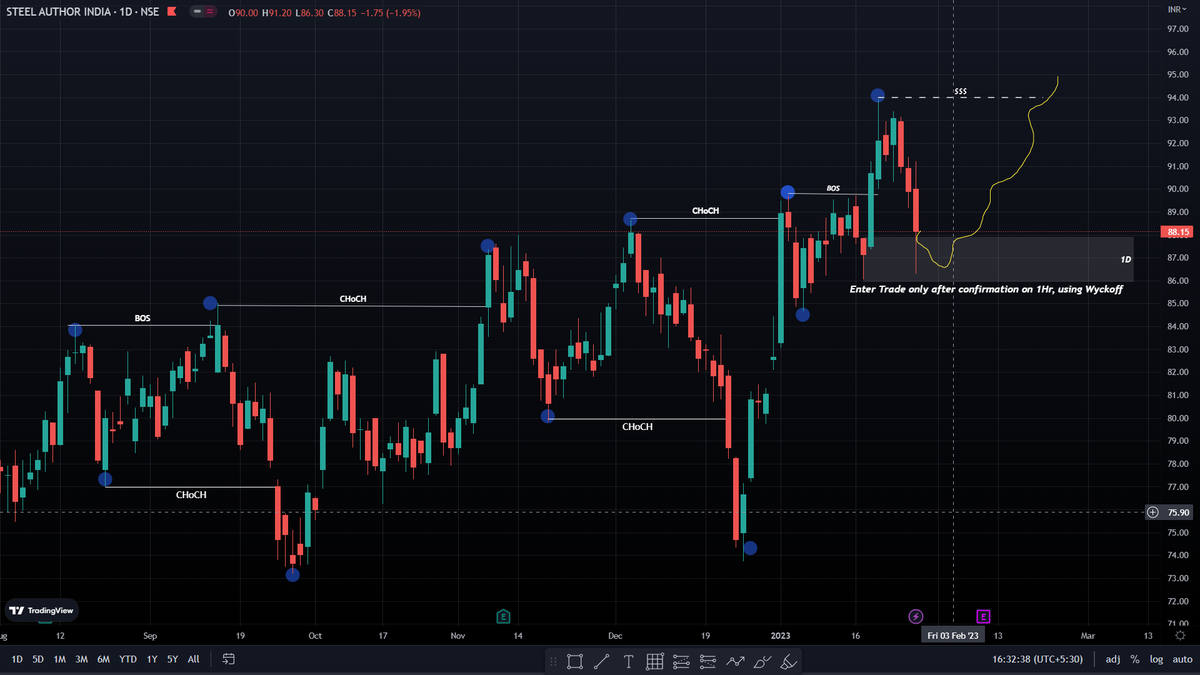Image resolution: width=1200 pixels, height=675 pixels.
Task: Grab the favorites toolbar drag handle
Action: [x=551, y=661]
